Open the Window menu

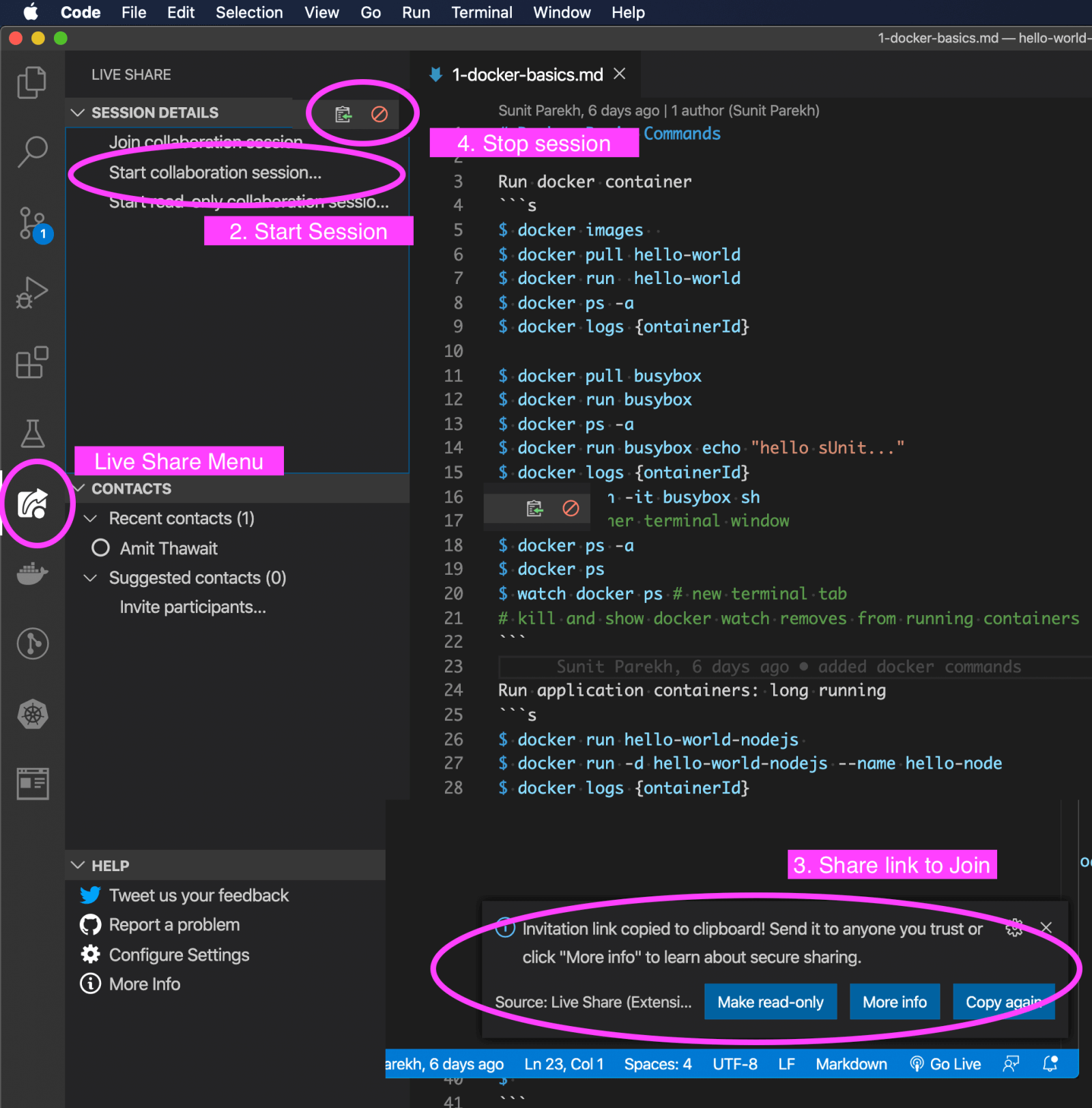pyautogui.click(x=562, y=12)
